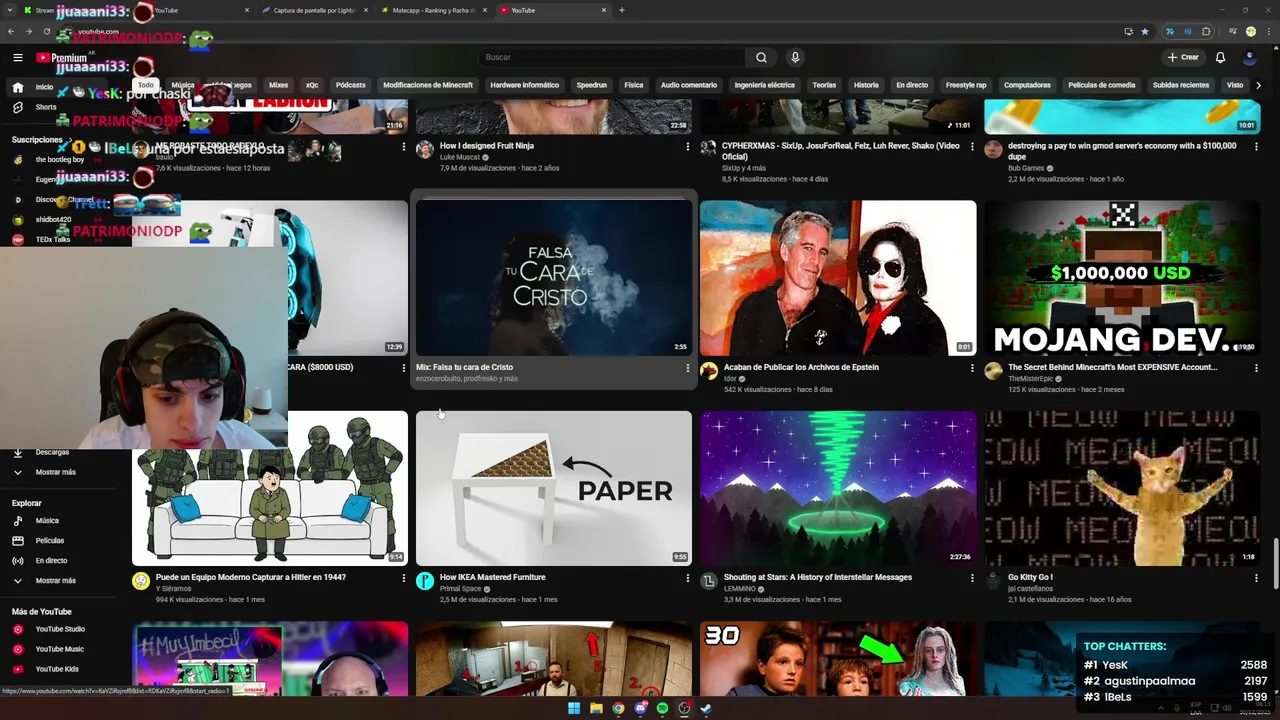
Task: Open a new browser tab with plus
Action: [x=622, y=10]
